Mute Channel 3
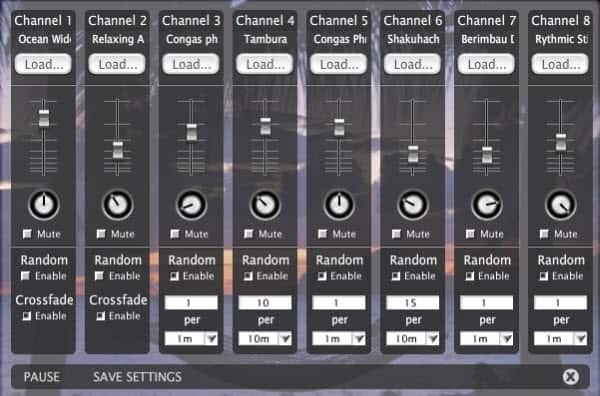The height and width of the screenshot is (396, 600). (x=175, y=234)
